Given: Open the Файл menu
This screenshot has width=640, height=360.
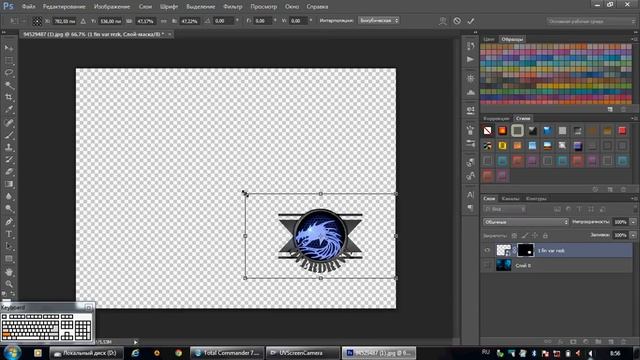Looking at the screenshot, I should [x=28, y=7].
